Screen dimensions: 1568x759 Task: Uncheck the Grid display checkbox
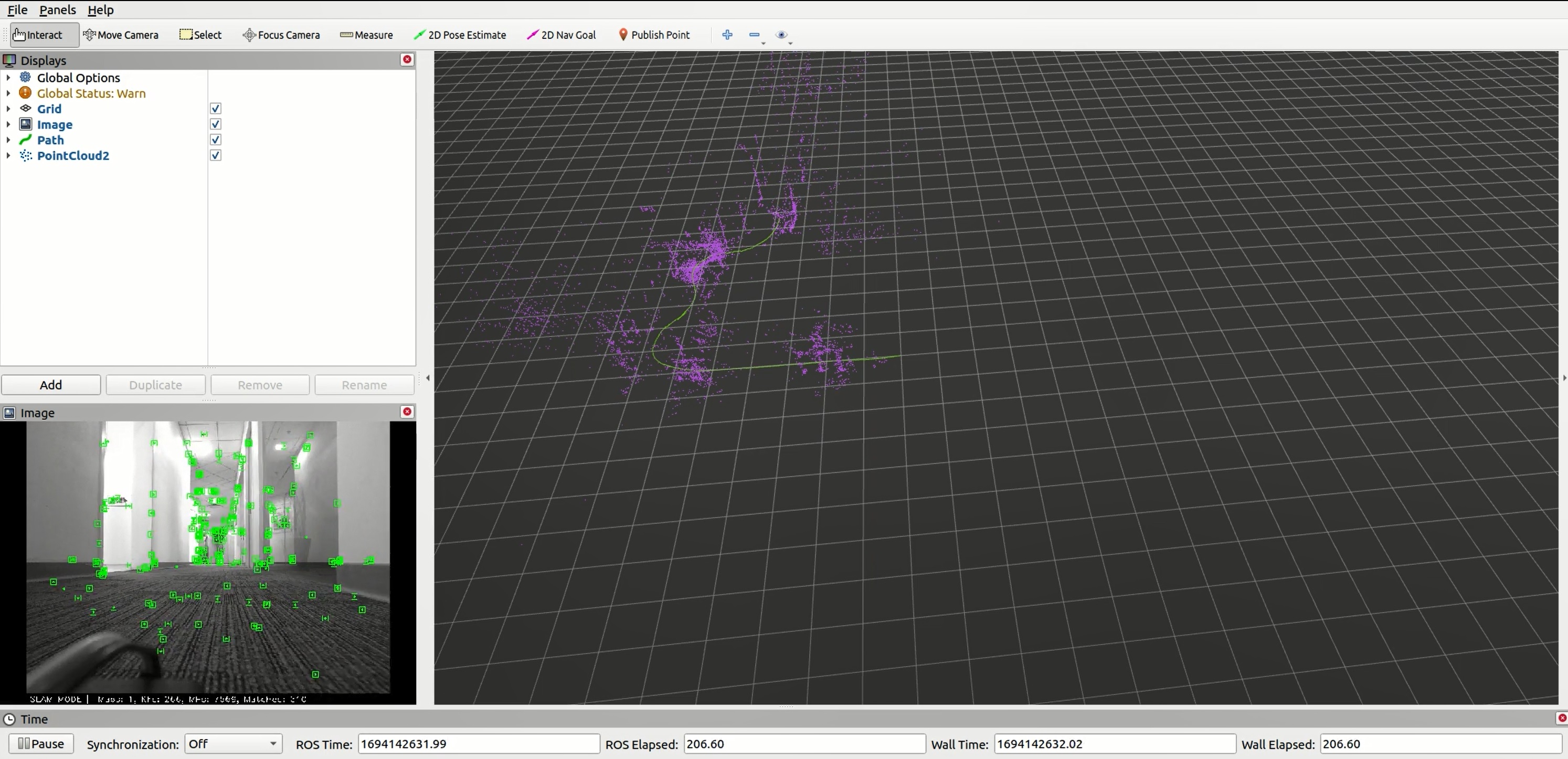[216, 108]
